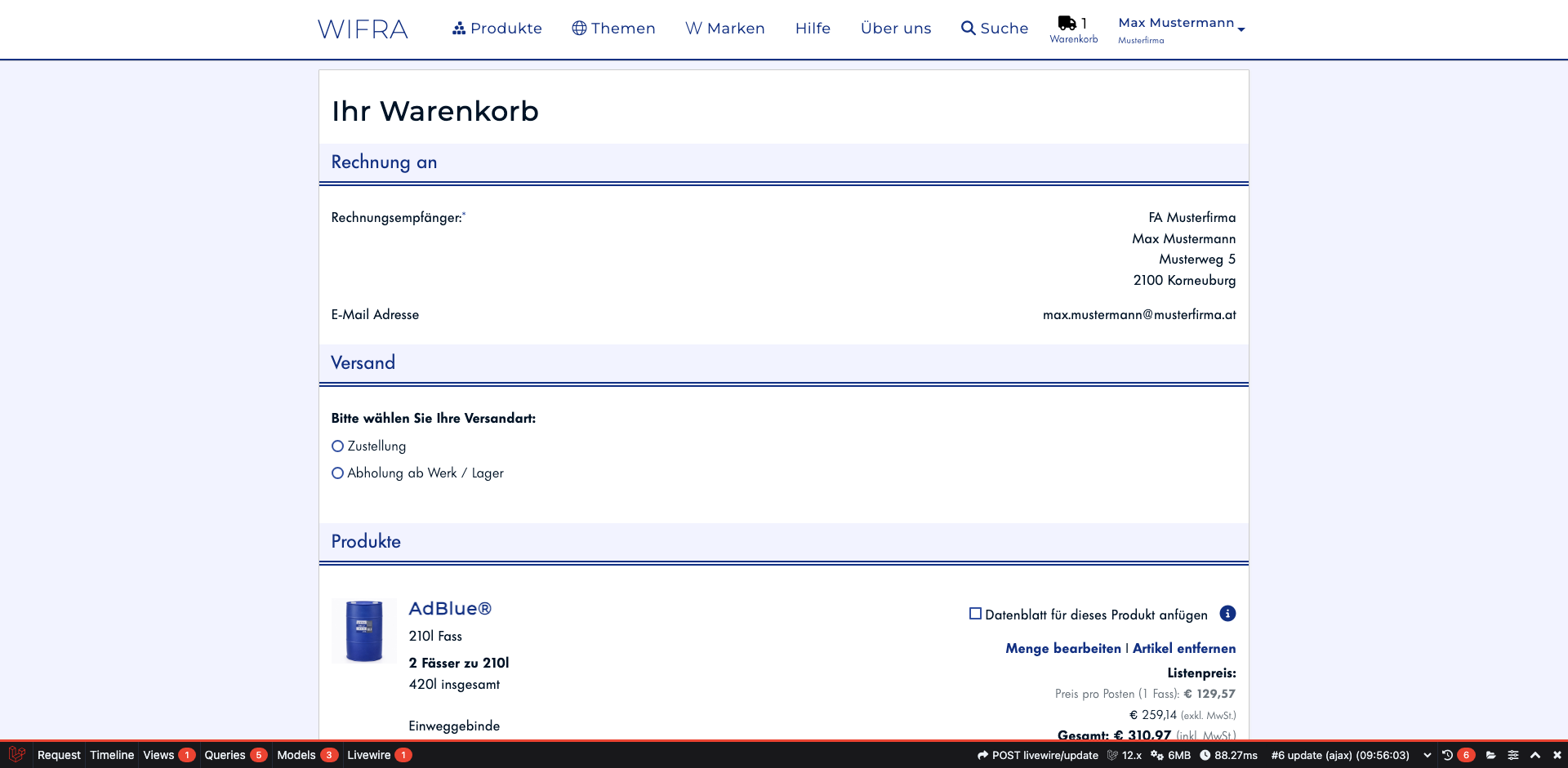Collapse debugbar with the up chevron
Viewport: 1568px width, 768px height.
1535,755
